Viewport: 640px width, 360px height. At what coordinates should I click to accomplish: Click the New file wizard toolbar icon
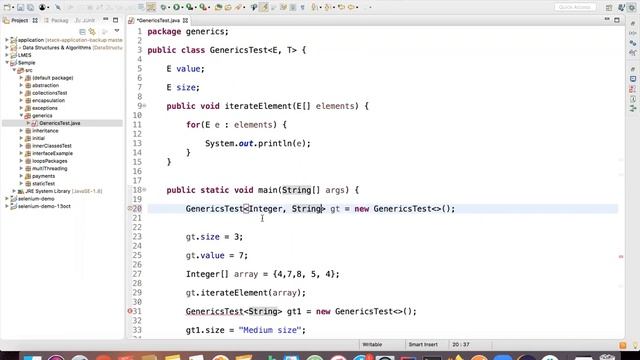coord(7,7)
